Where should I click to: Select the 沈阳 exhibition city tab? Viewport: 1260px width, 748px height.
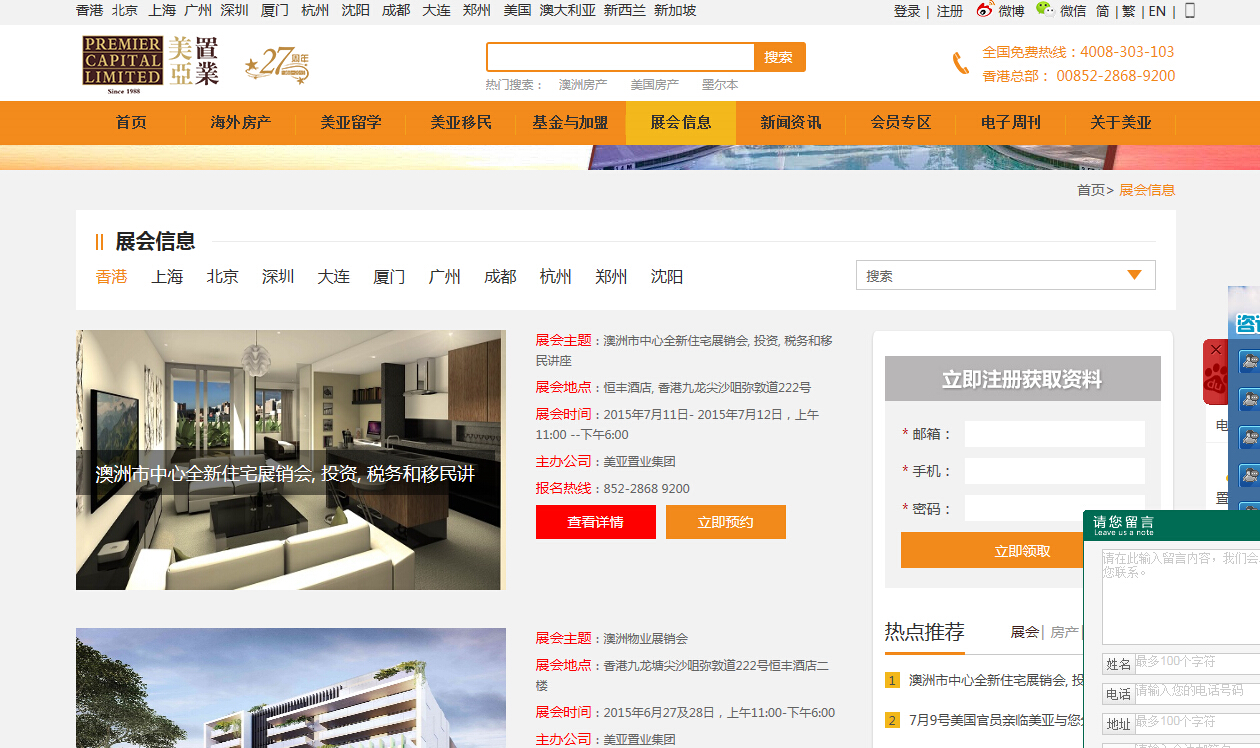tap(667, 277)
